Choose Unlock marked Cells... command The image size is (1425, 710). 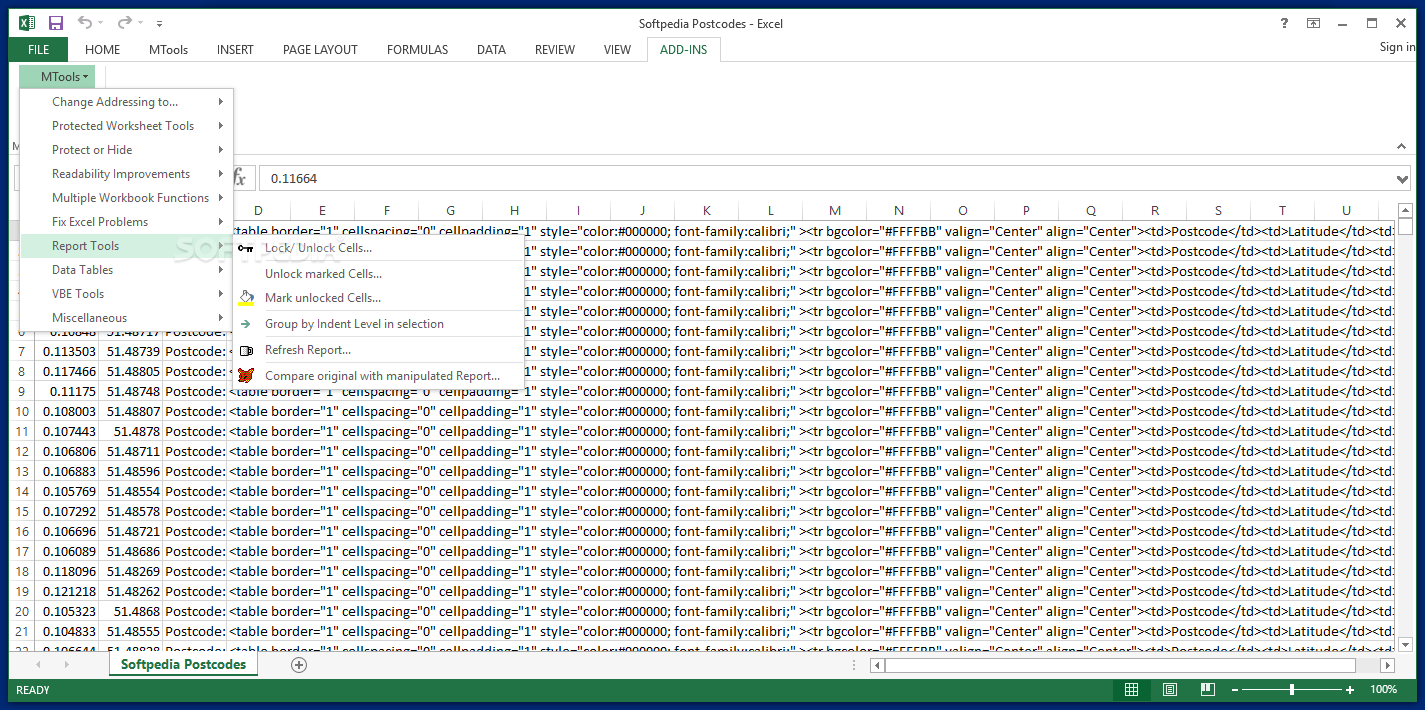pyautogui.click(x=378, y=273)
